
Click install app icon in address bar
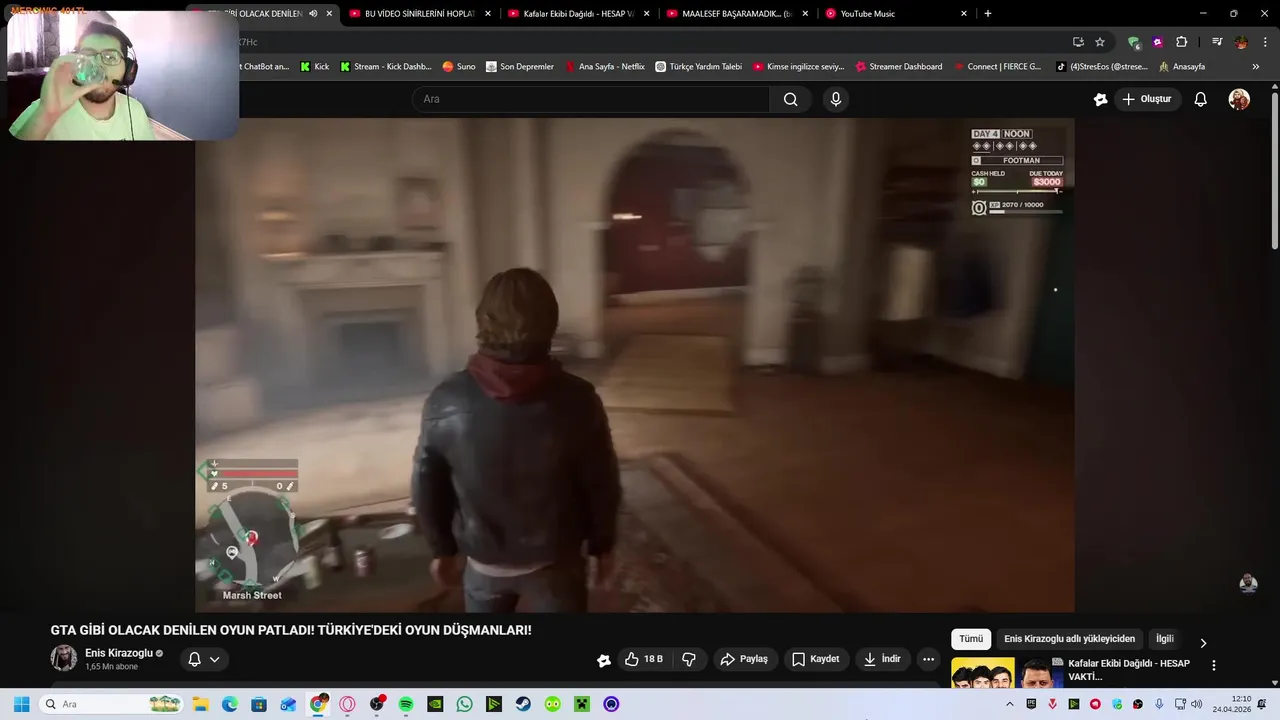(1078, 42)
